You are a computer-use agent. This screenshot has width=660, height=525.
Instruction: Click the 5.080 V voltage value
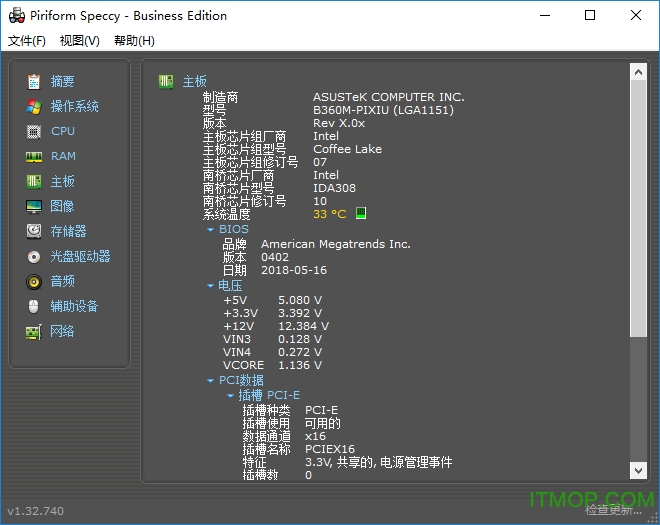tap(300, 300)
